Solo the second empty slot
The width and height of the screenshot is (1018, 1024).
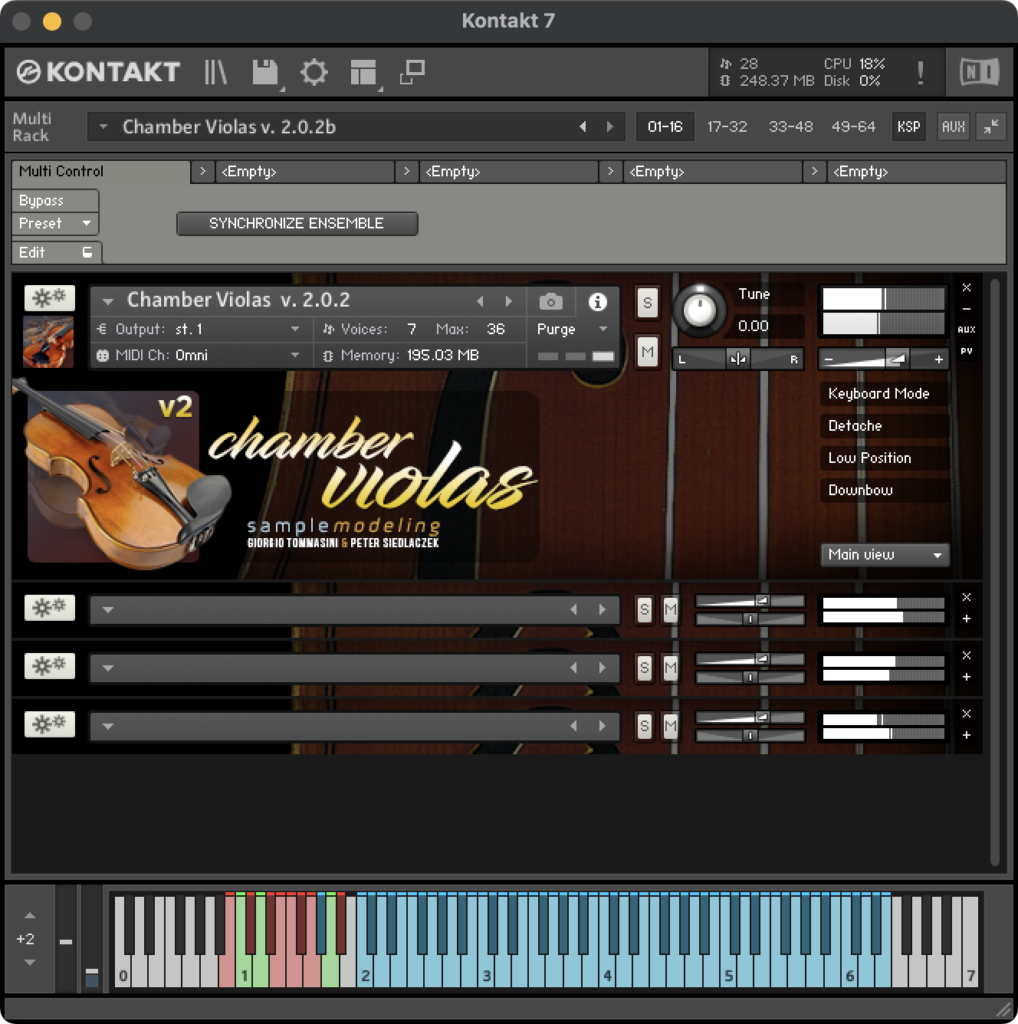coord(644,609)
